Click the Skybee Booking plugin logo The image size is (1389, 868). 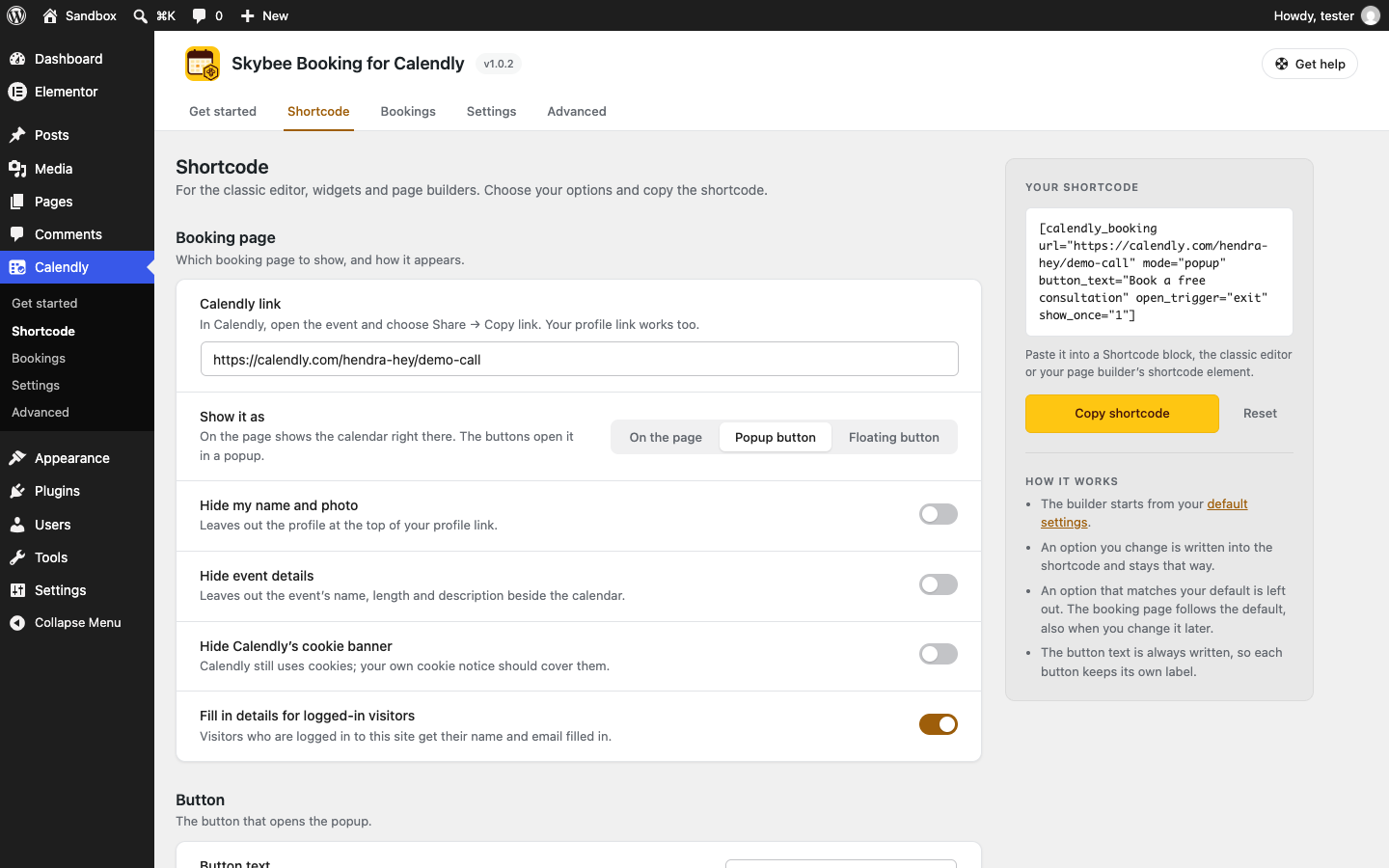(x=203, y=64)
